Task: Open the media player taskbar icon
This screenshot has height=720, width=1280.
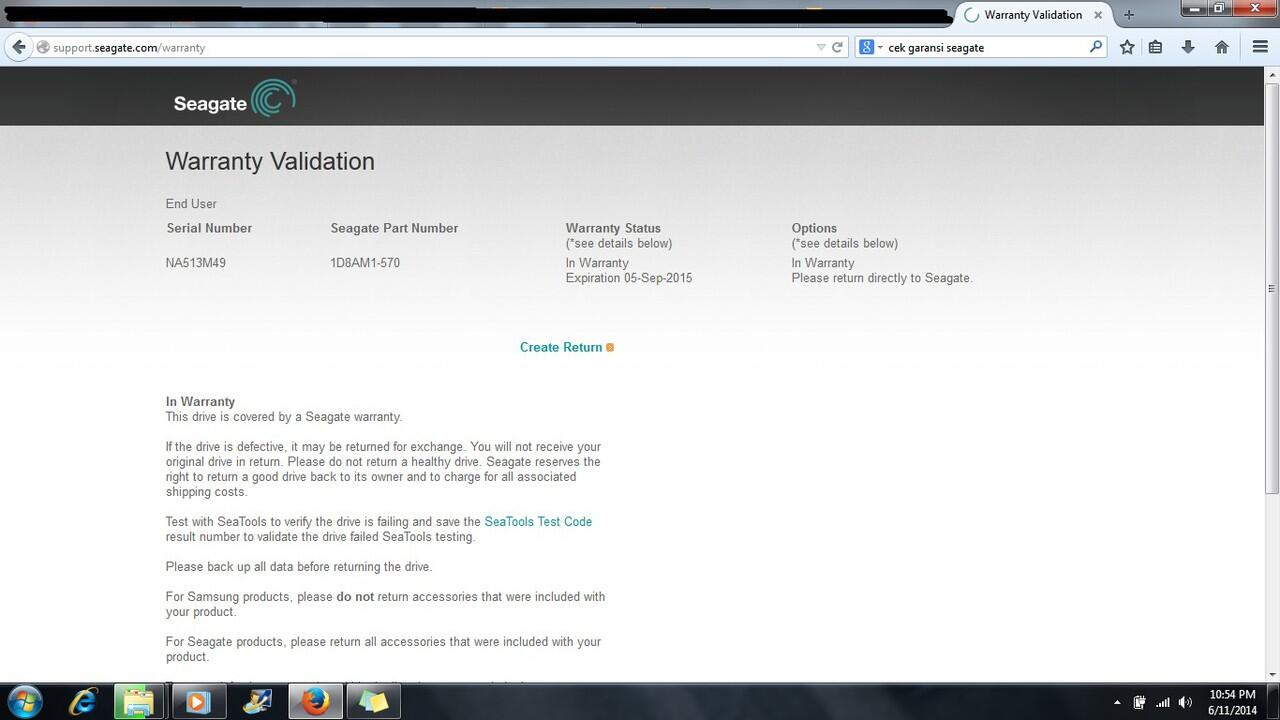Action: [197, 702]
